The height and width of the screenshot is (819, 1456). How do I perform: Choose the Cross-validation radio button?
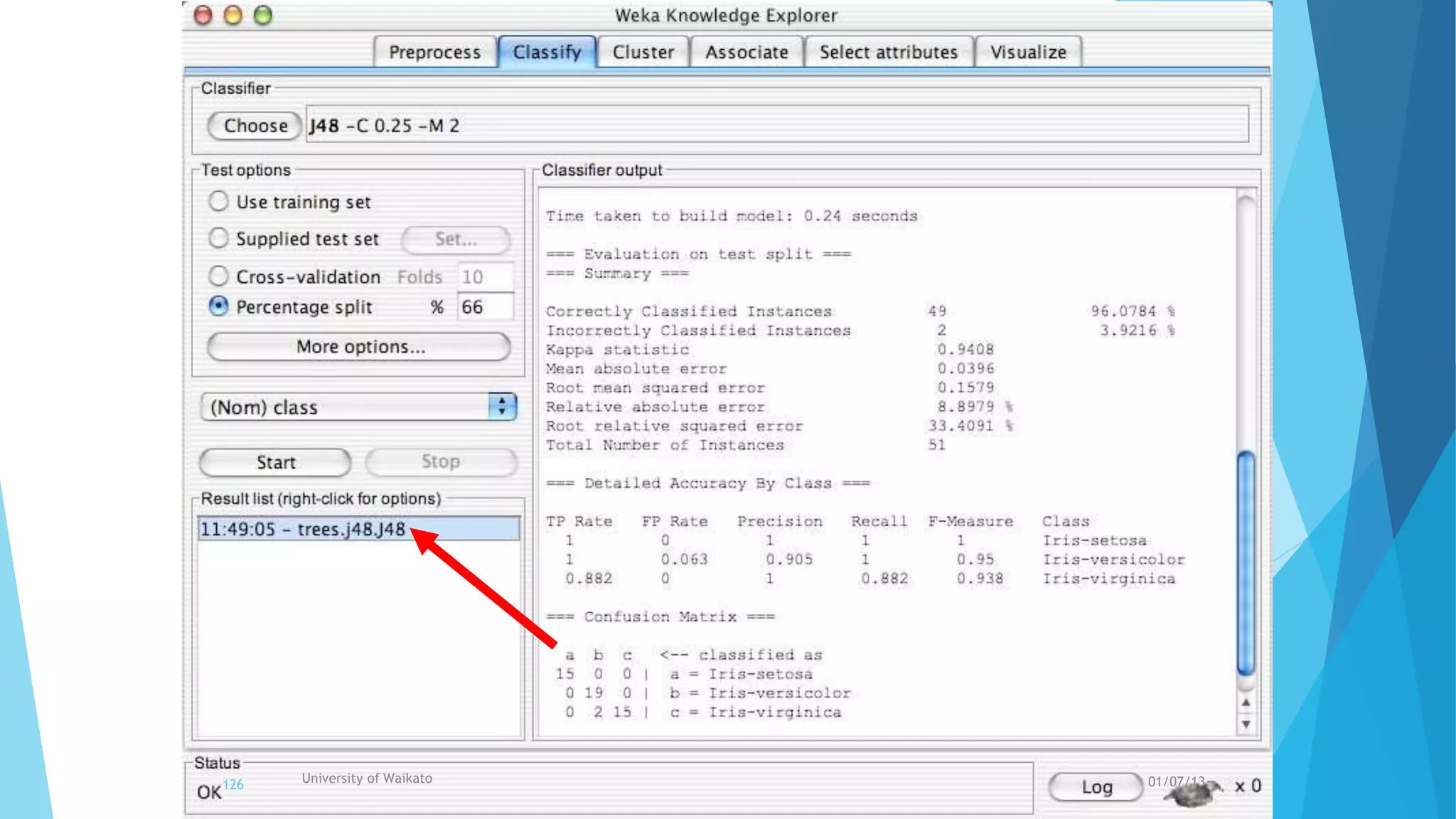[218, 276]
